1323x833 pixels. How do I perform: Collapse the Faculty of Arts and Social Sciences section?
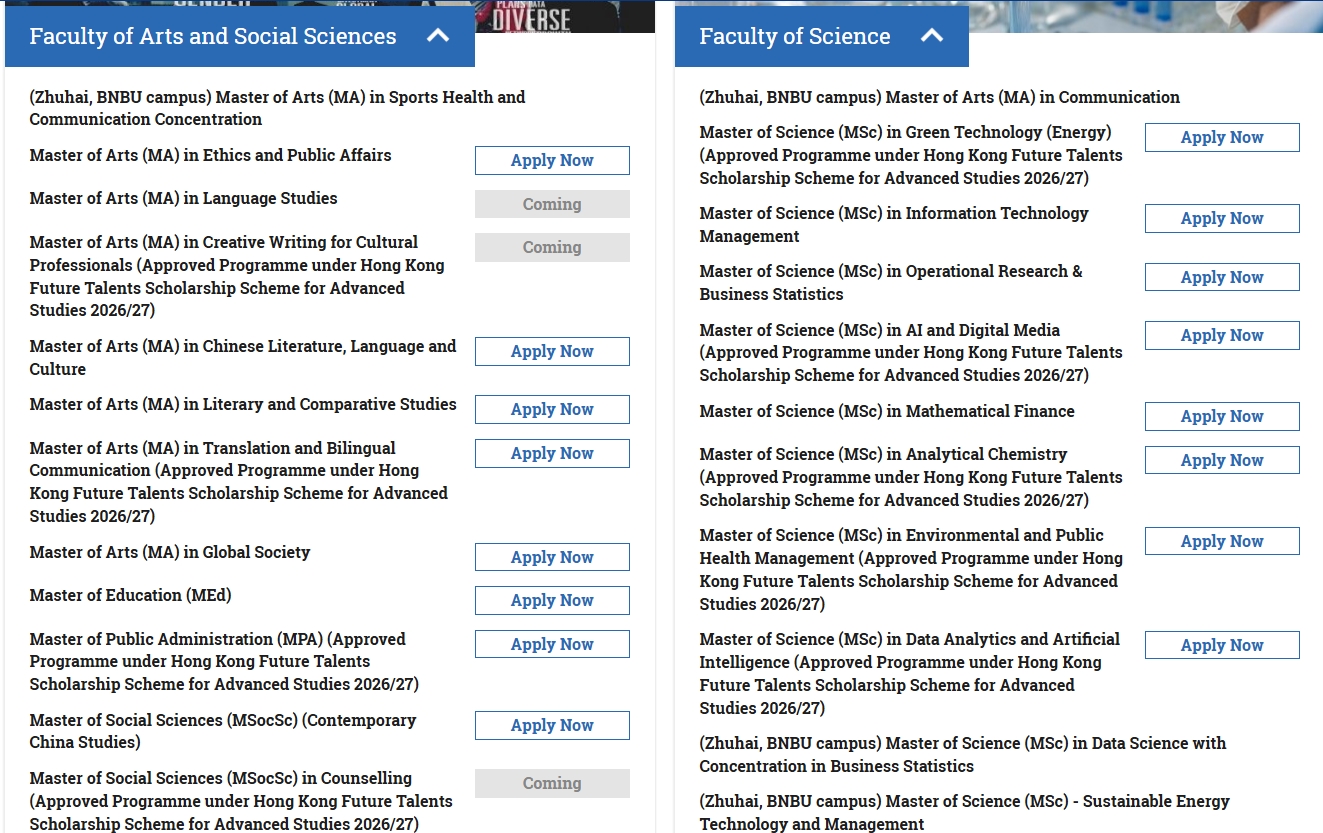tap(437, 36)
